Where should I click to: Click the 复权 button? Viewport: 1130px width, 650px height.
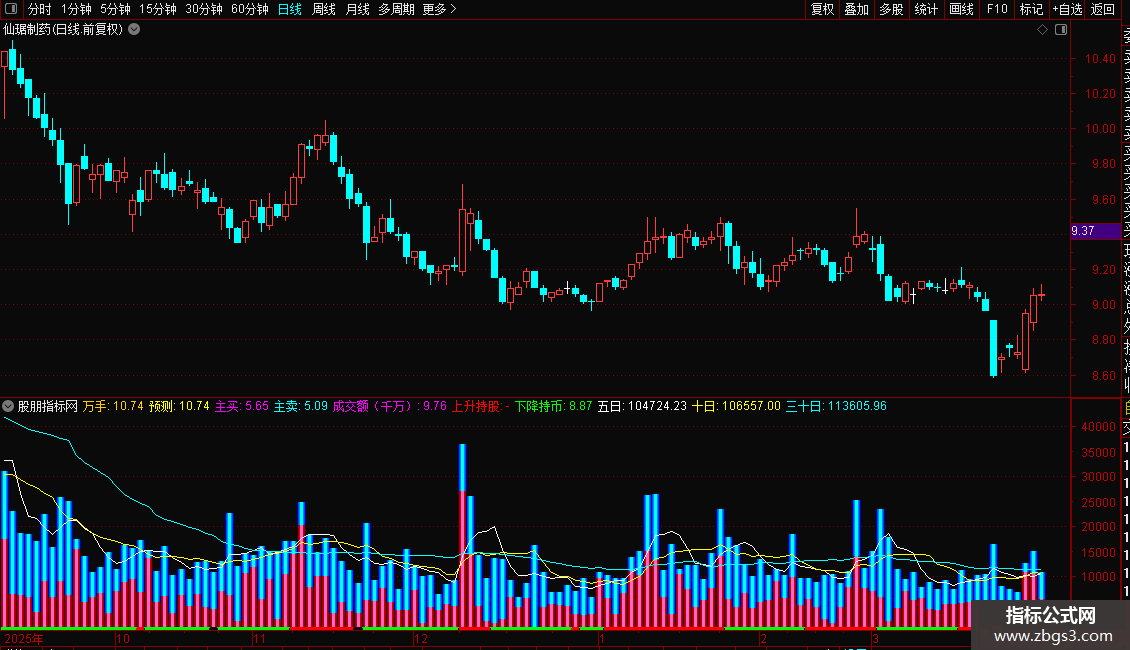coord(822,9)
